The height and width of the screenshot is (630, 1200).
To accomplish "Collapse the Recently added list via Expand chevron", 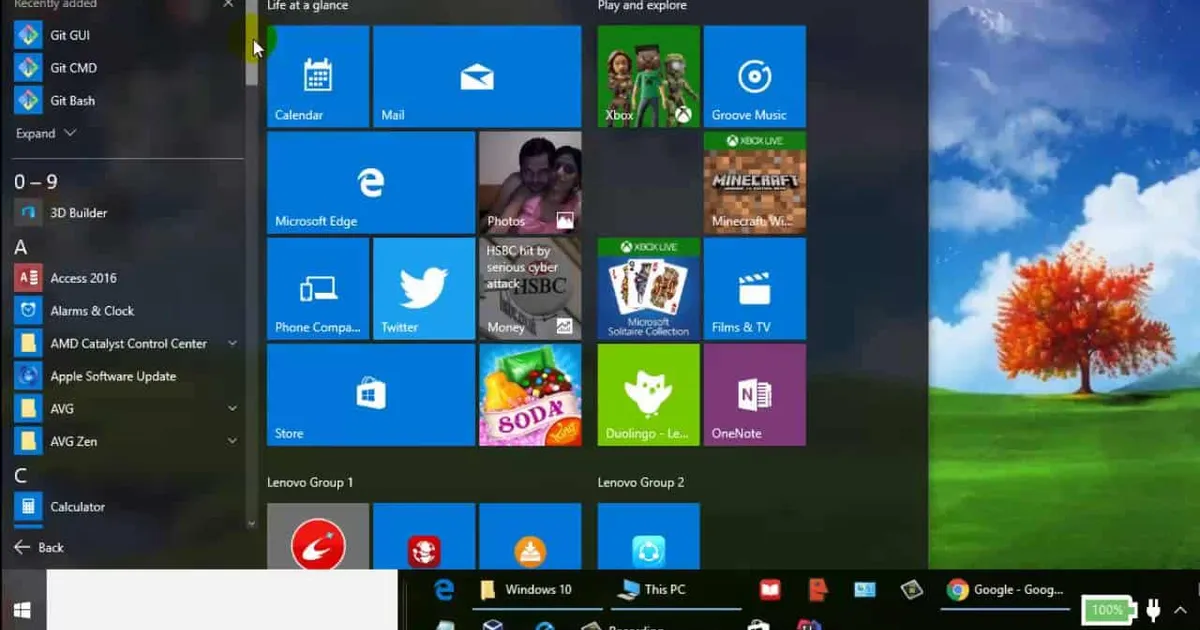I will tap(44, 132).
